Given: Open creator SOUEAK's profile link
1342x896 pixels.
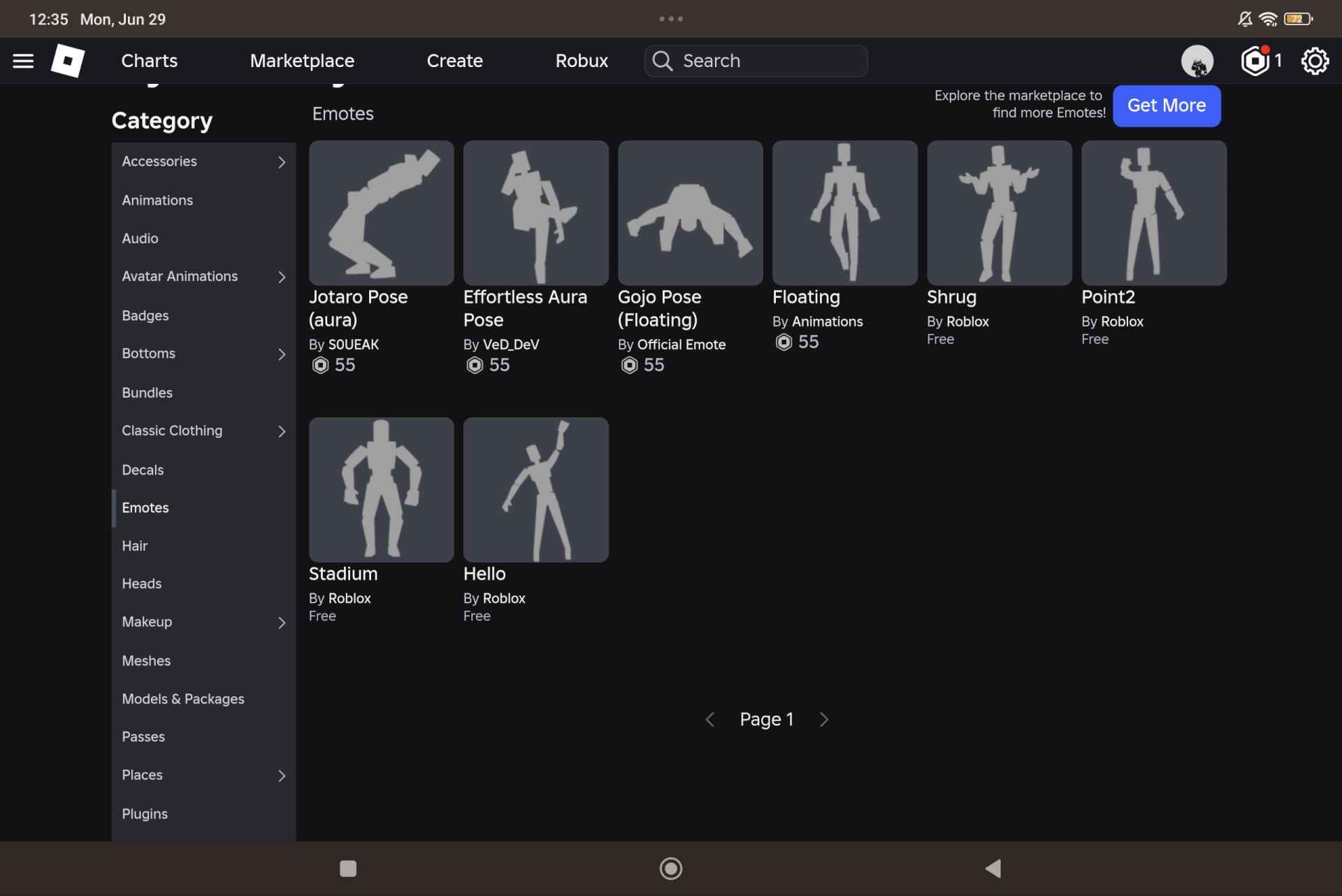Looking at the screenshot, I should coord(354,345).
